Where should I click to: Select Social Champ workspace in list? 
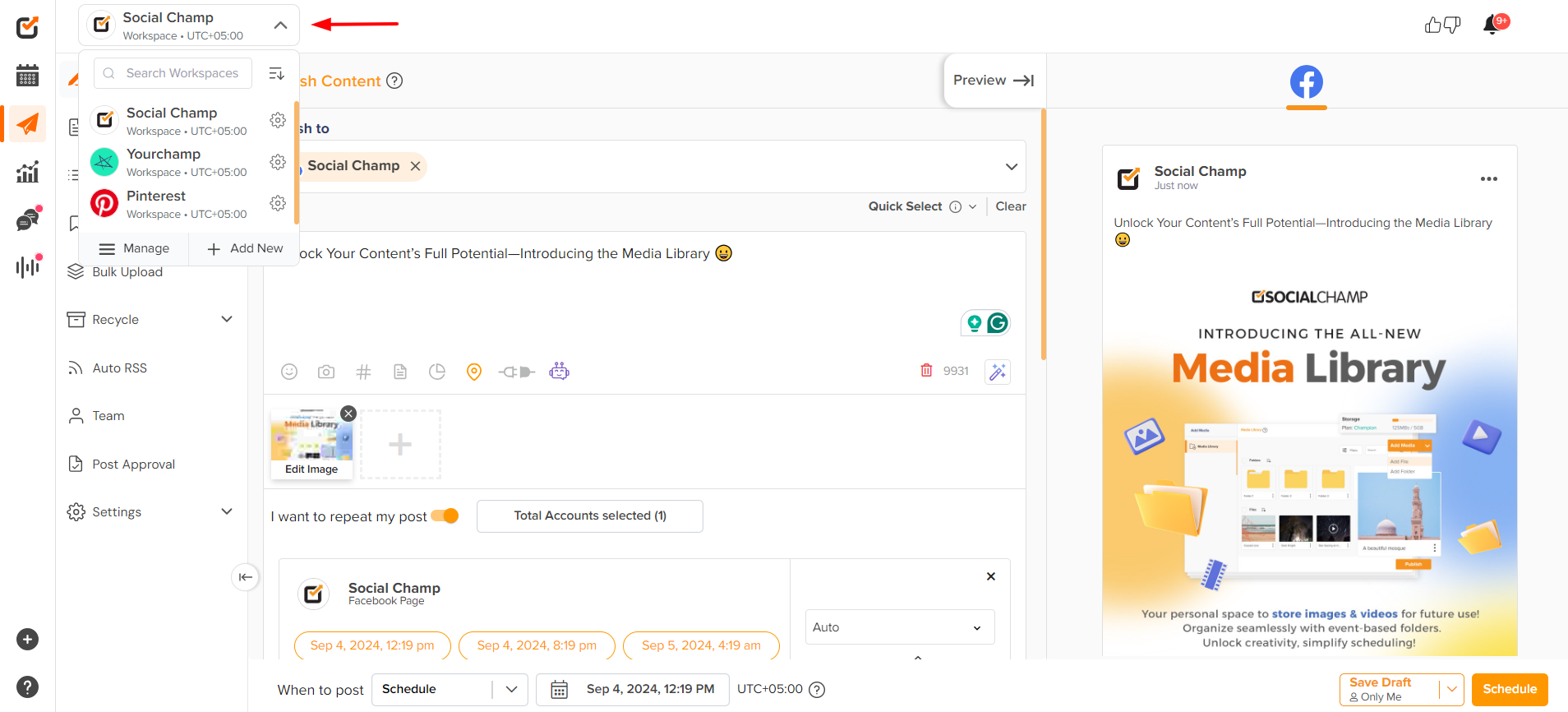click(188, 120)
